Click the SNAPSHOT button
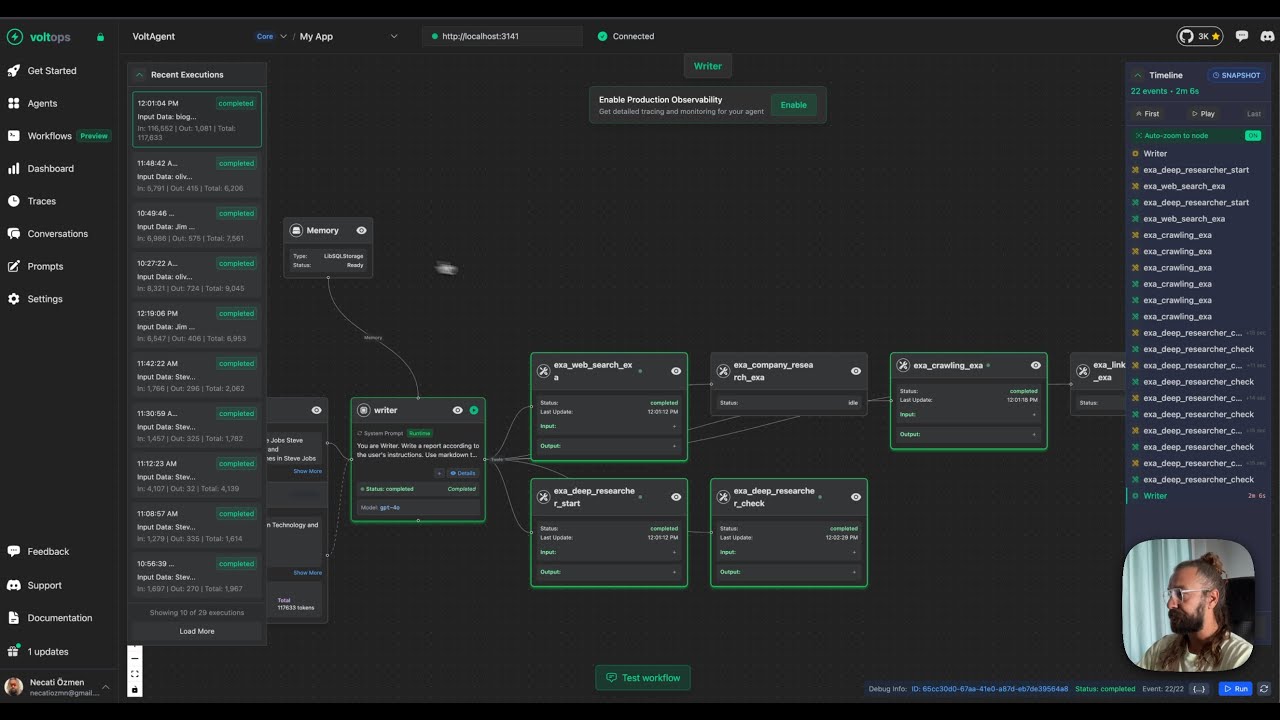 (x=1236, y=75)
